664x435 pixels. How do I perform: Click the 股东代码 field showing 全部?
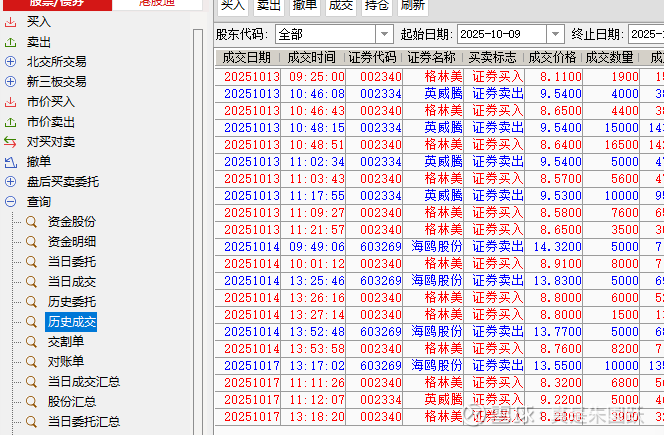point(325,34)
